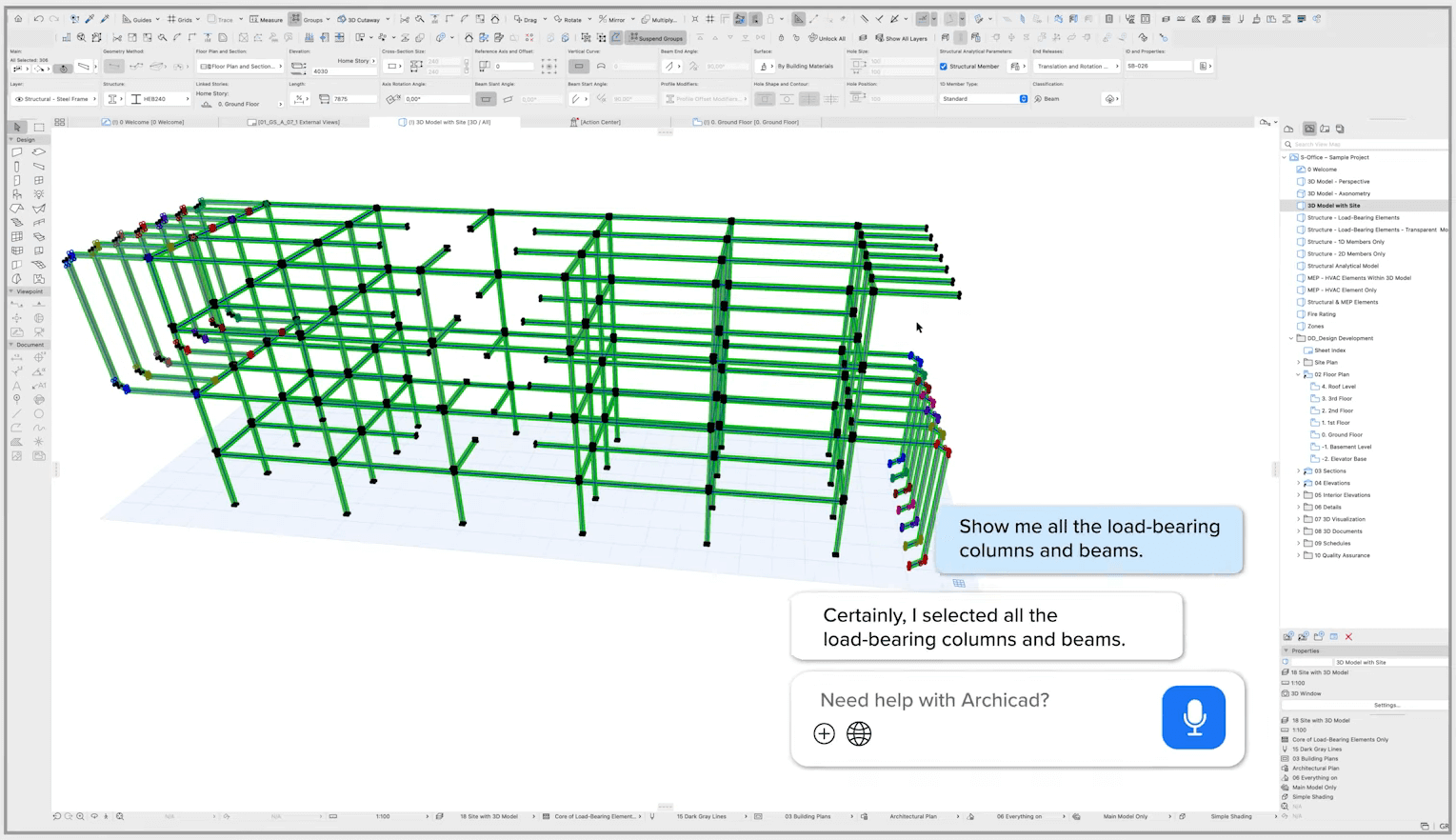Click the Unlock All button
1456x840 pixels.
[x=827, y=38]
